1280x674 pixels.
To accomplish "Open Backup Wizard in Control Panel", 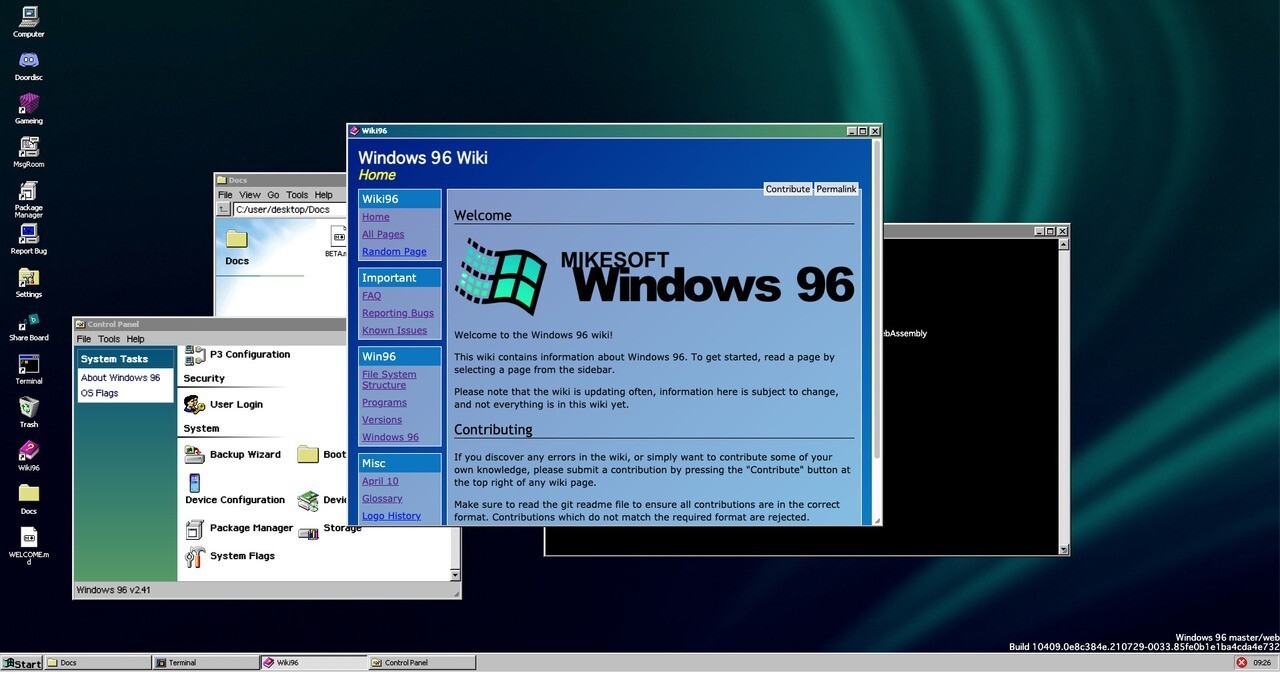I will (195, 454).
